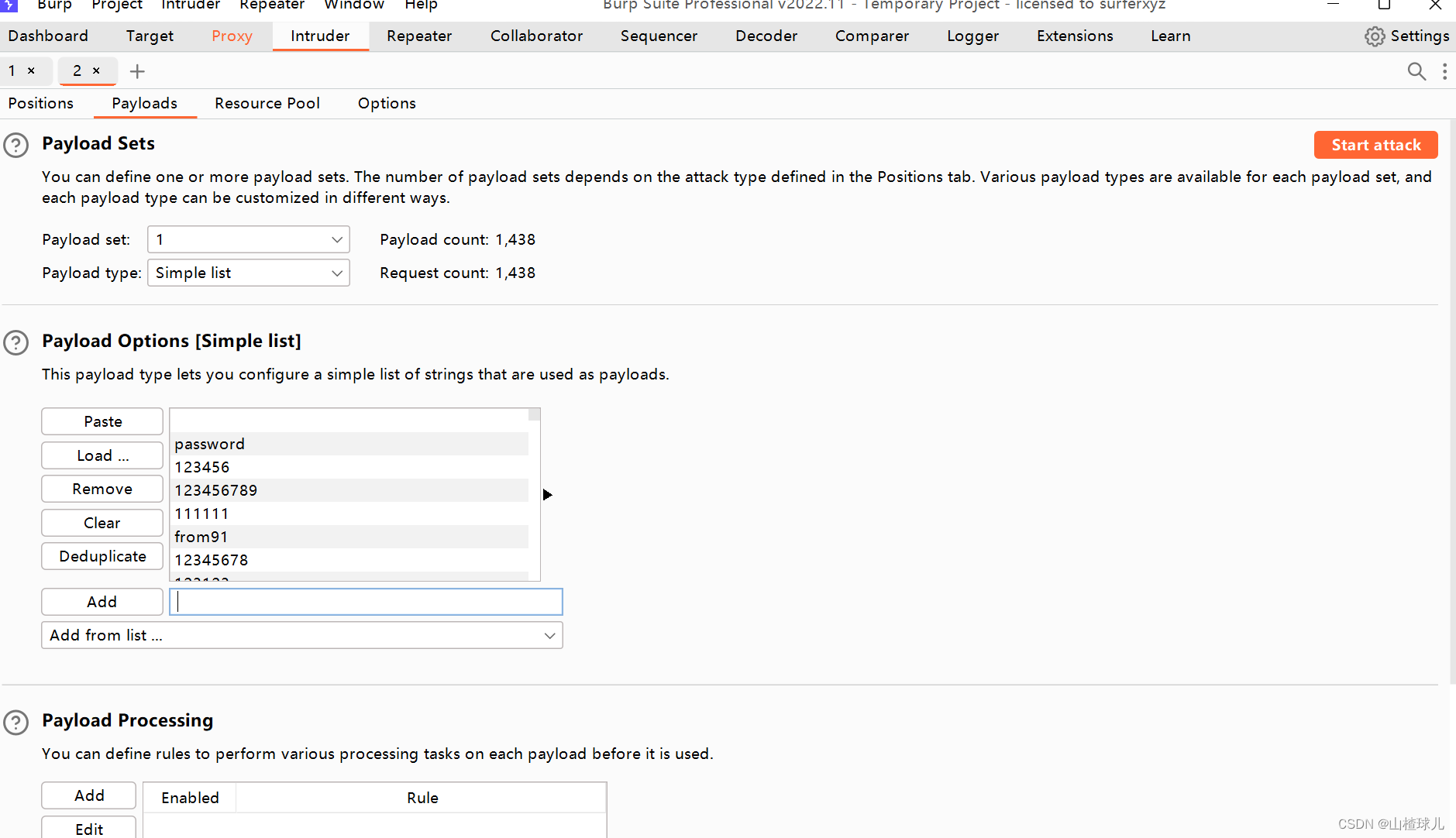Open the three-dot tab options menu
Screen dimensions: 1456x838
click(x=1444, y=71)
